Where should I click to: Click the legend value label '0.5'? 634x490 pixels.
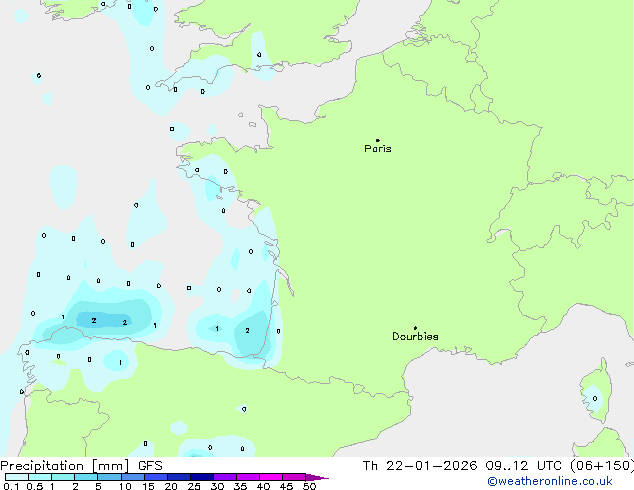pyautogui.click(x=35, y=486)
